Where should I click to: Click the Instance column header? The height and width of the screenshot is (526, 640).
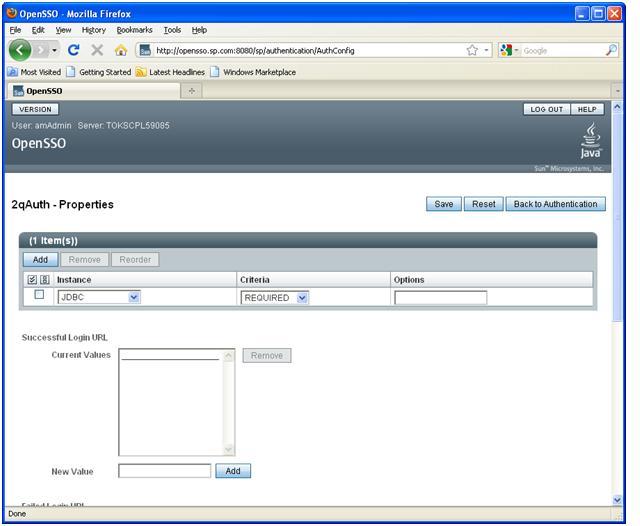pyautogui.click(x=74, y=280)
